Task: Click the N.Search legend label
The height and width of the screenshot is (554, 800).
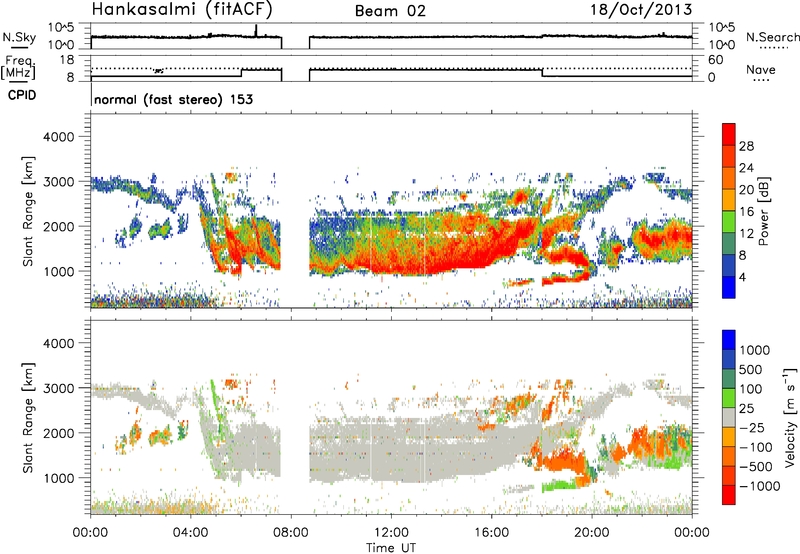Action: tap(773, 37)
